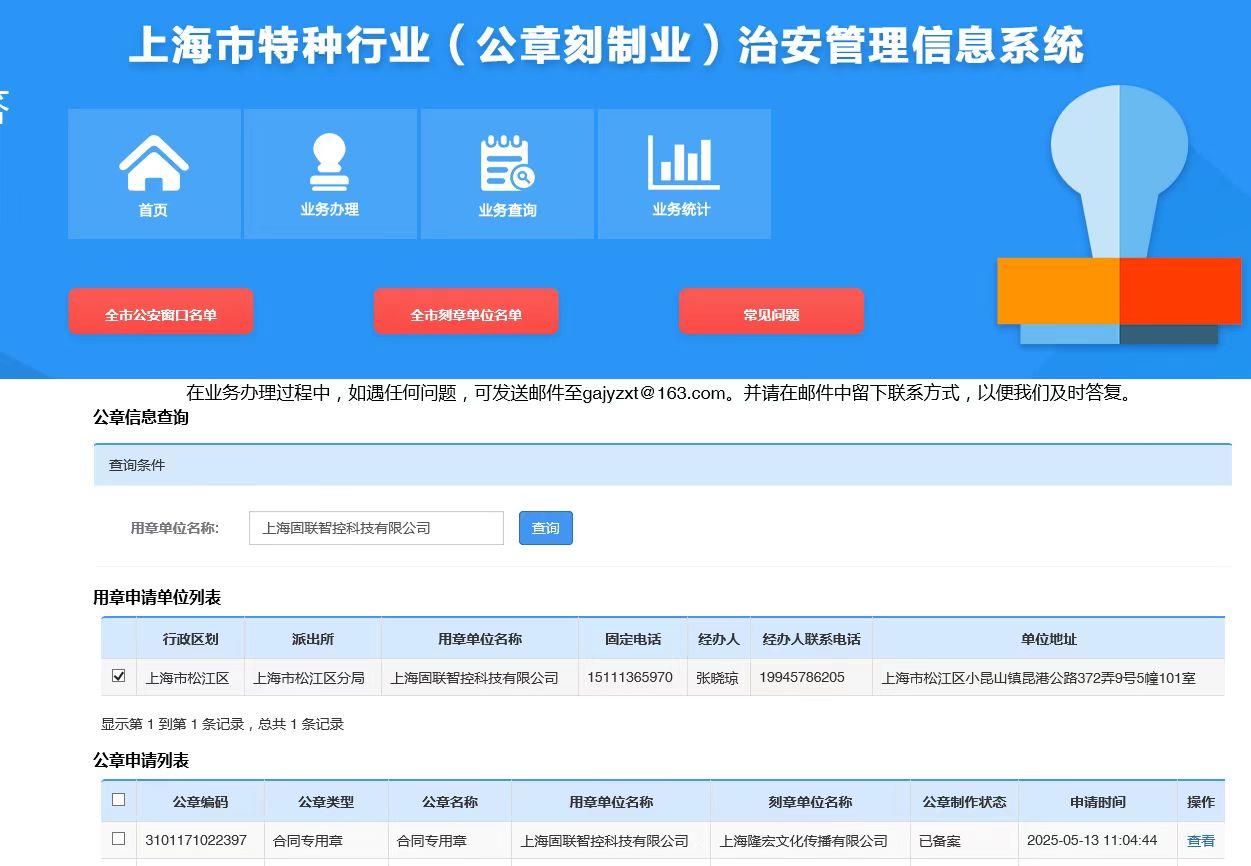This screenshot has height=866, width=1251.
Task: Click the 常见问题 button
Action: click(x=771, y=314)
